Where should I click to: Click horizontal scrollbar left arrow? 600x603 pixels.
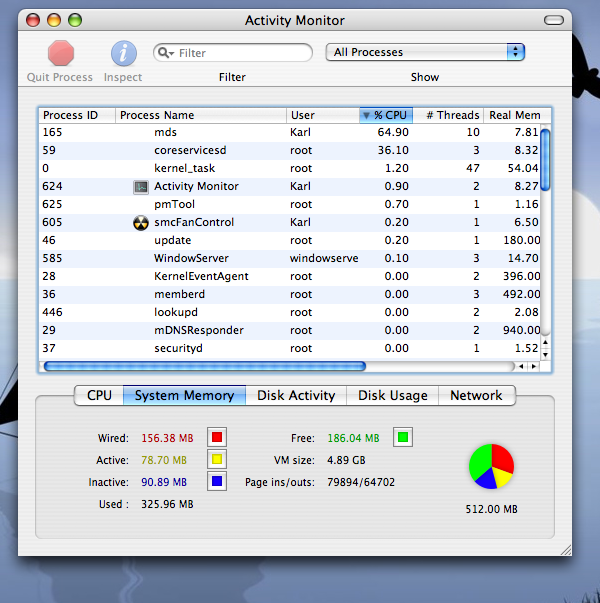coord(521,366)
